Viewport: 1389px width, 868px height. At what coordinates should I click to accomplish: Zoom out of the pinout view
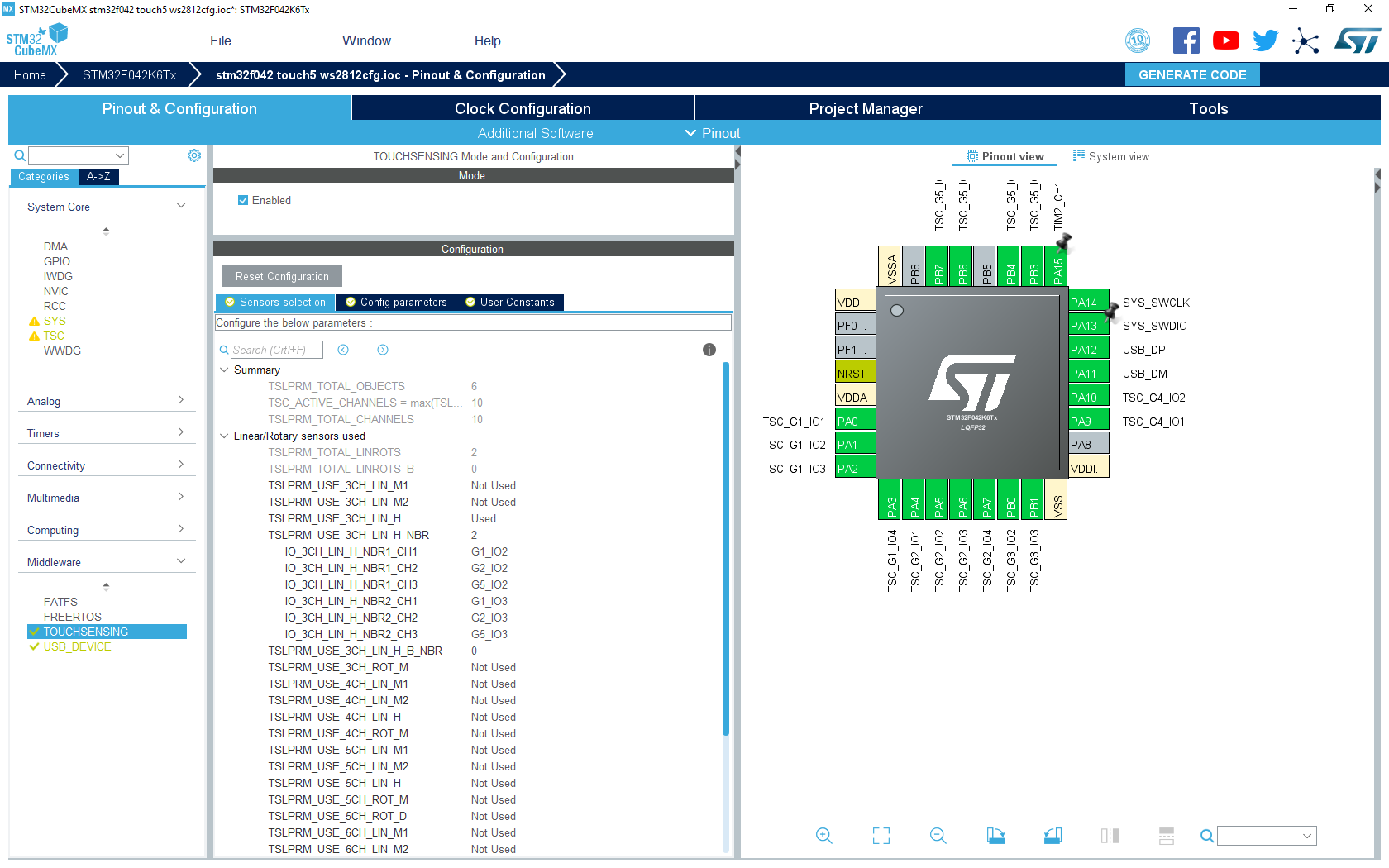coord(938,836)
